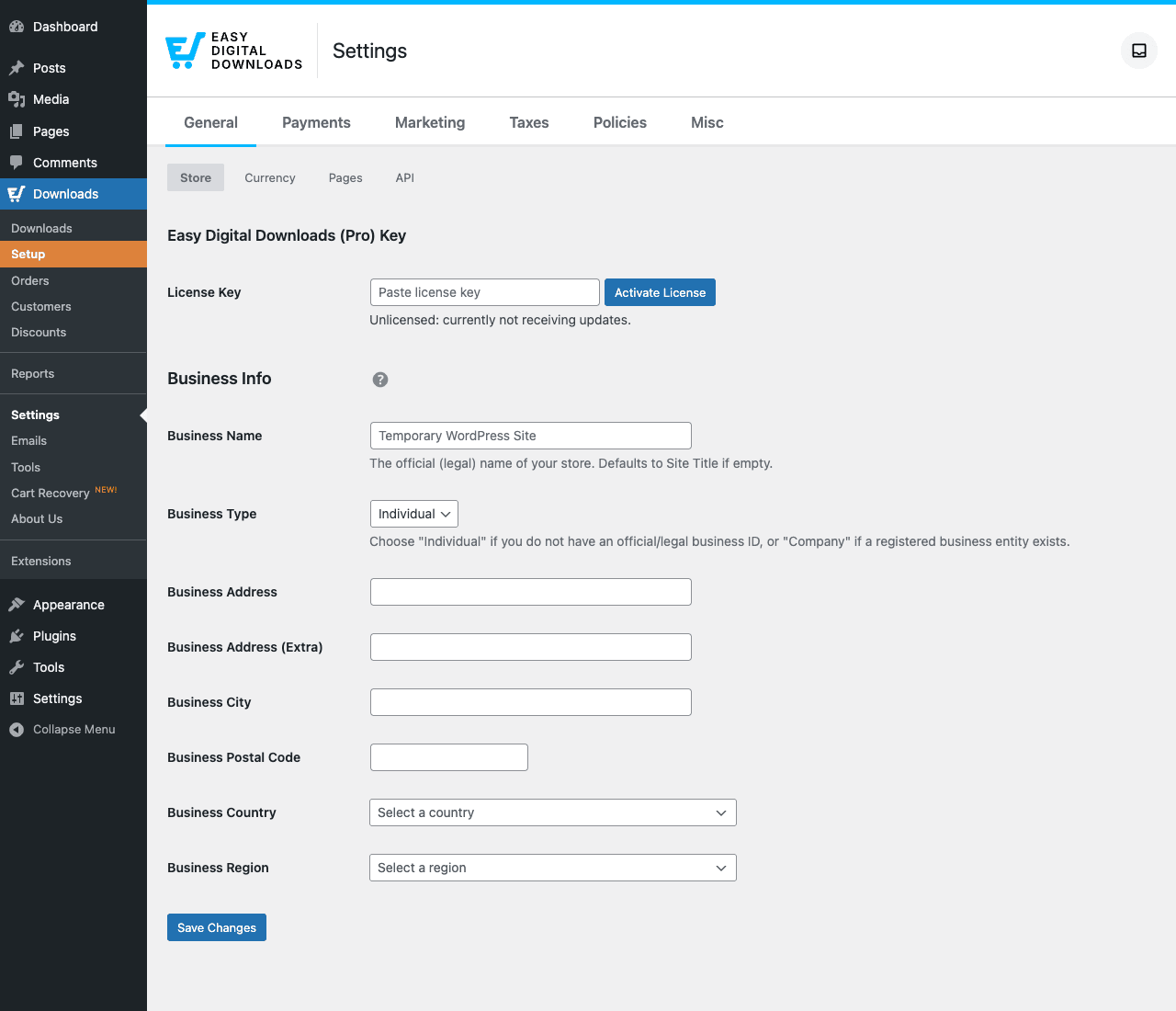Viewport: 1176px width, 1011px height.
Task: Click the Business City field
Action: point(531,702)
